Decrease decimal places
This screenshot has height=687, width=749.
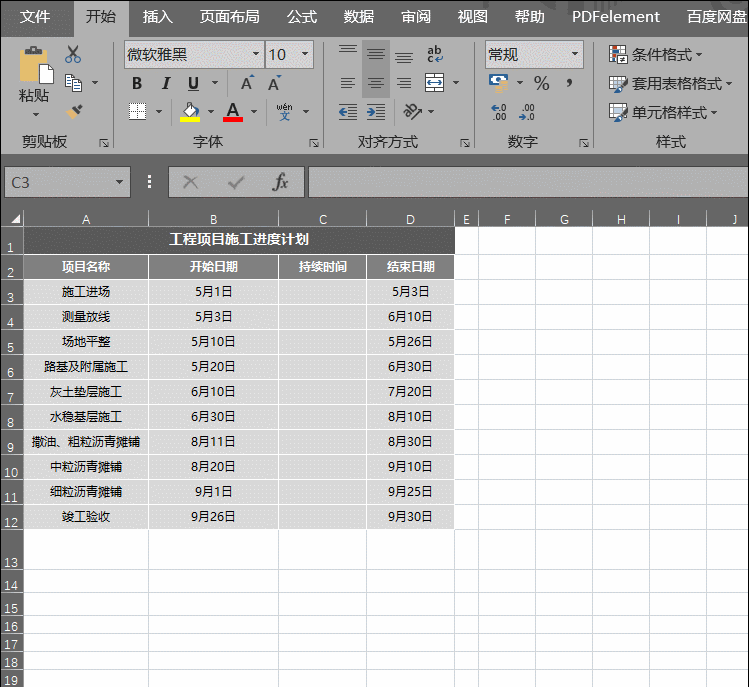click(527, 112)
